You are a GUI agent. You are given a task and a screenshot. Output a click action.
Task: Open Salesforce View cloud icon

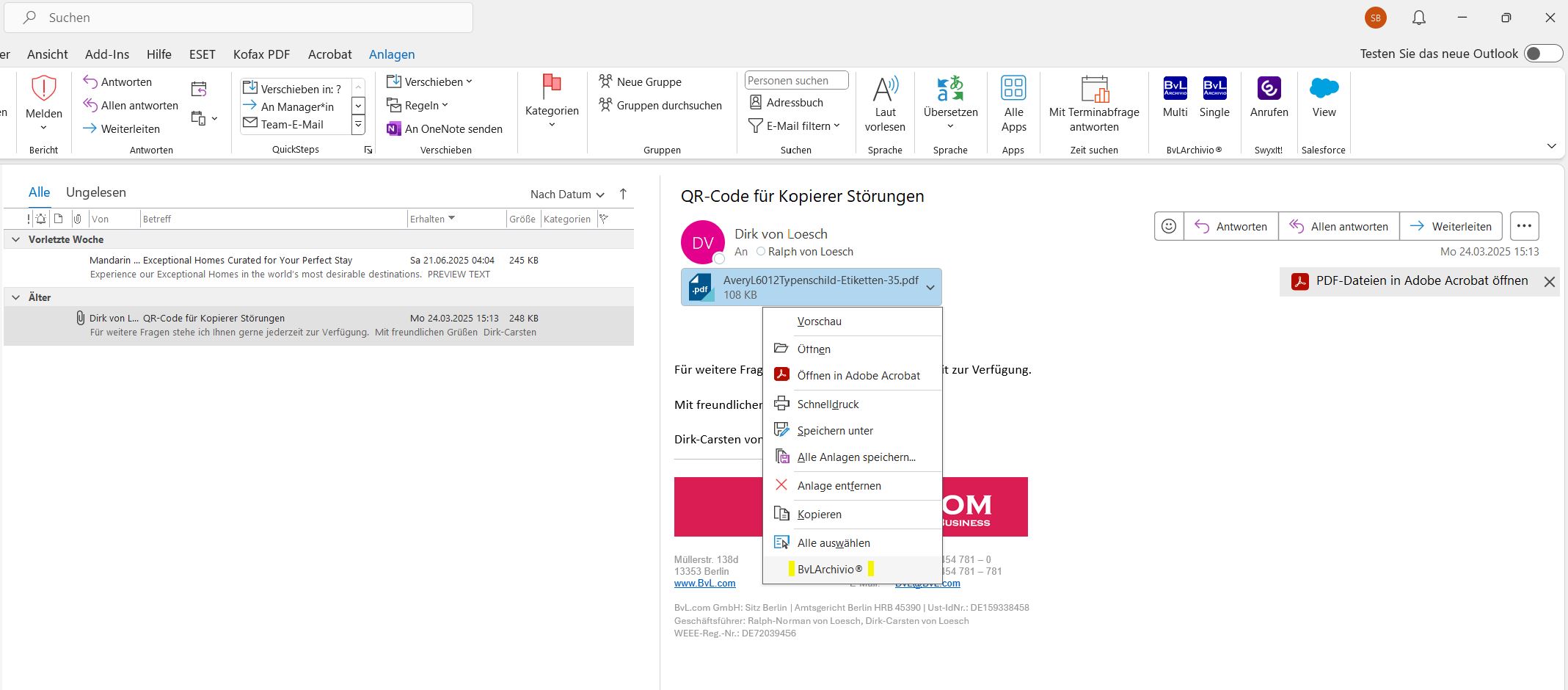pos(1324,89)
